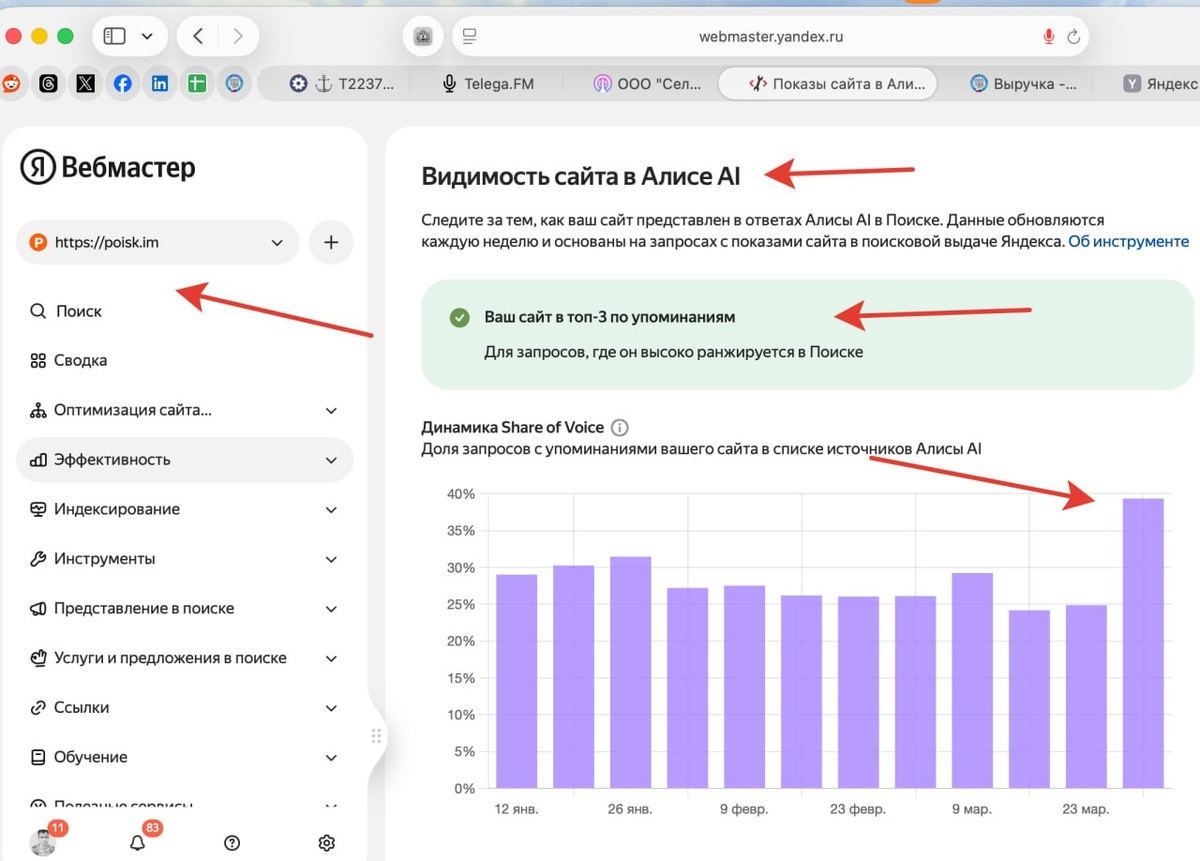Switch to the Telega.FM tab
This screenshot has height=861, width=1200.
[488, 84]
